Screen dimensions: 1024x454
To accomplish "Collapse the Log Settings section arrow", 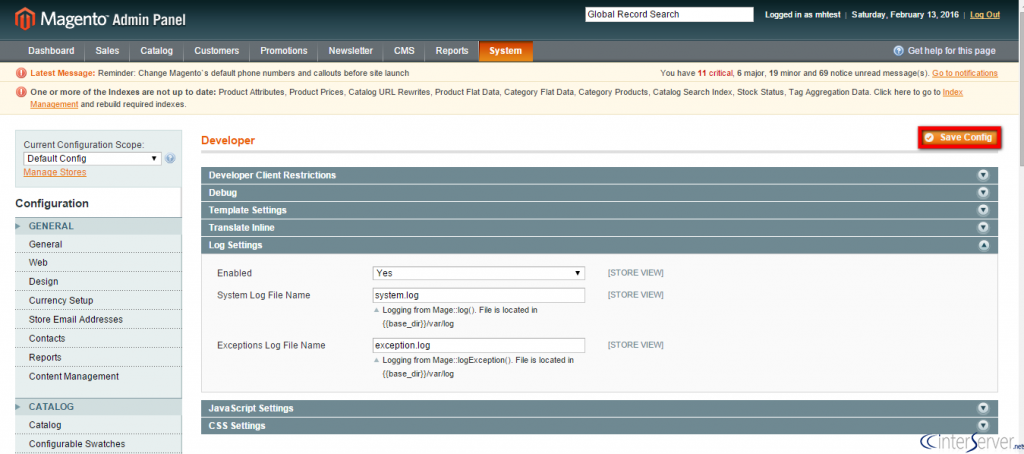I will pos(984,246).
